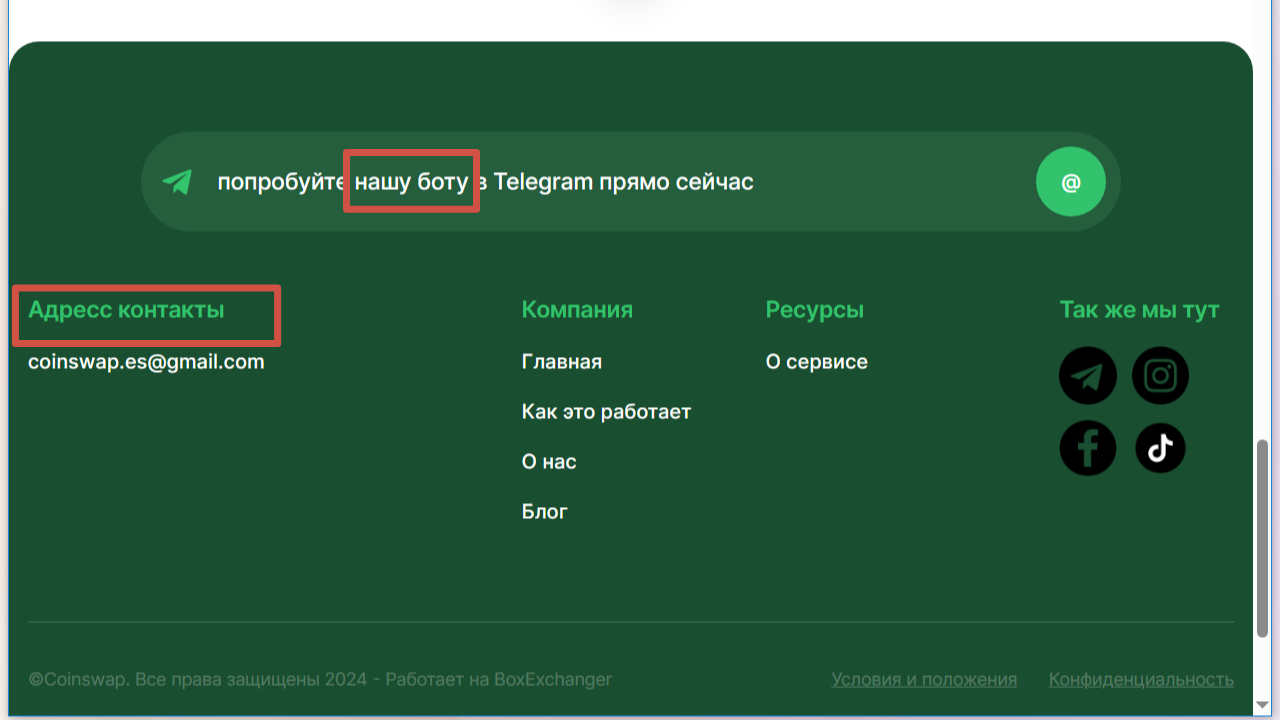Click the coinswap.es@gmail.com email link

click(x=146, y=362)
